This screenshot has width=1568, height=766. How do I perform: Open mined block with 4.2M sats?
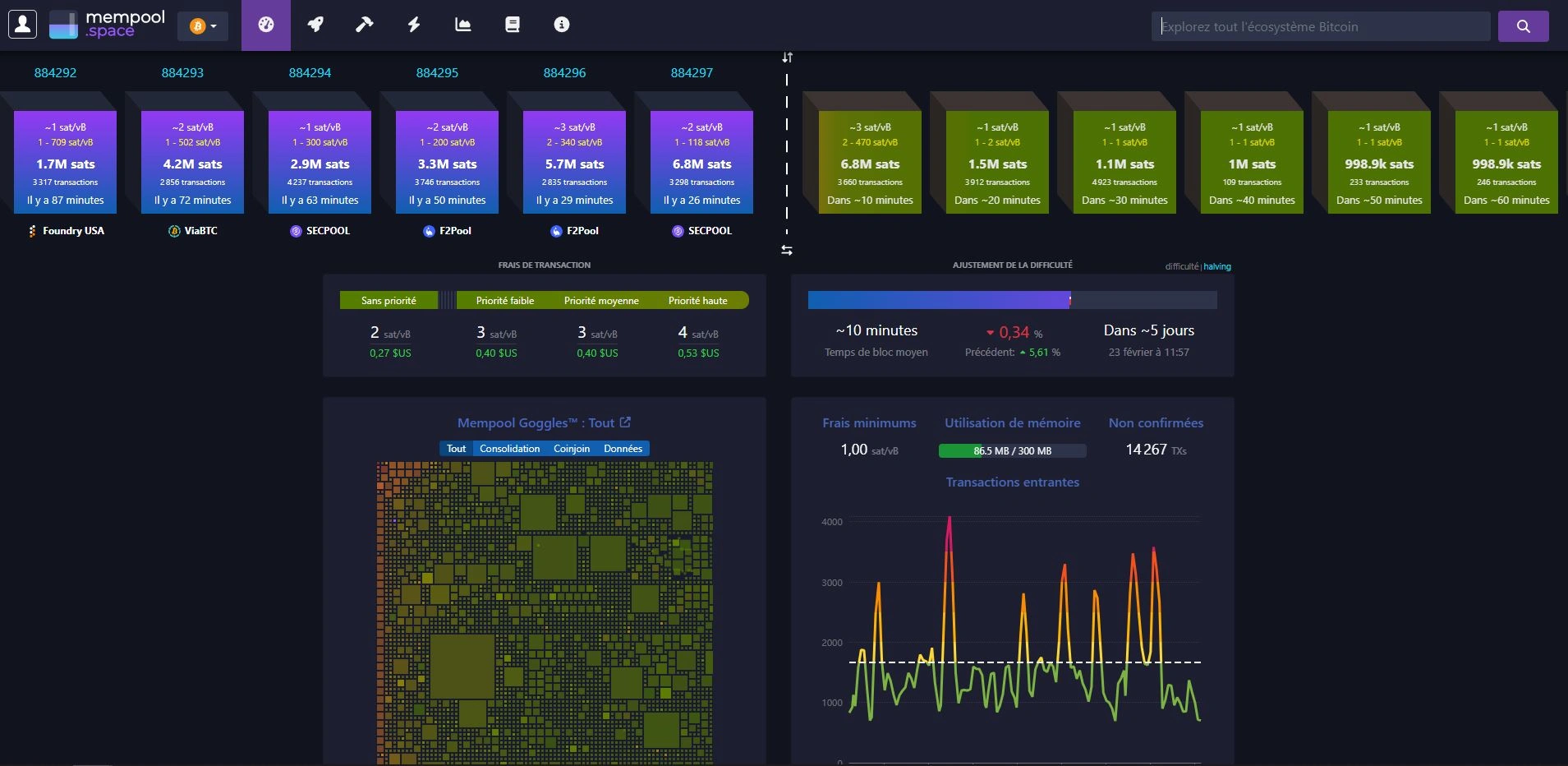click(x=193, y=163)
